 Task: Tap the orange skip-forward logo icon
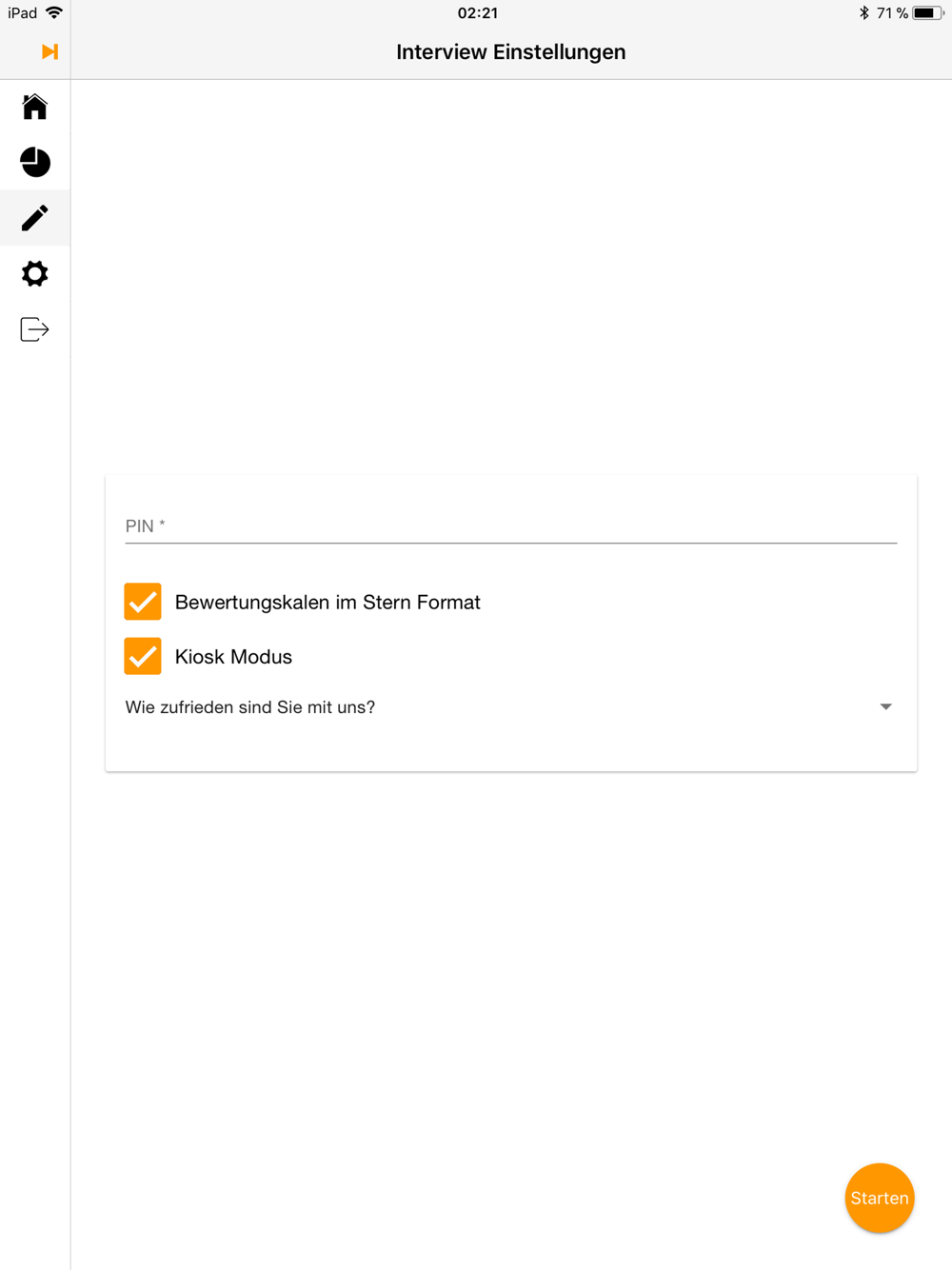pos(50,51)
